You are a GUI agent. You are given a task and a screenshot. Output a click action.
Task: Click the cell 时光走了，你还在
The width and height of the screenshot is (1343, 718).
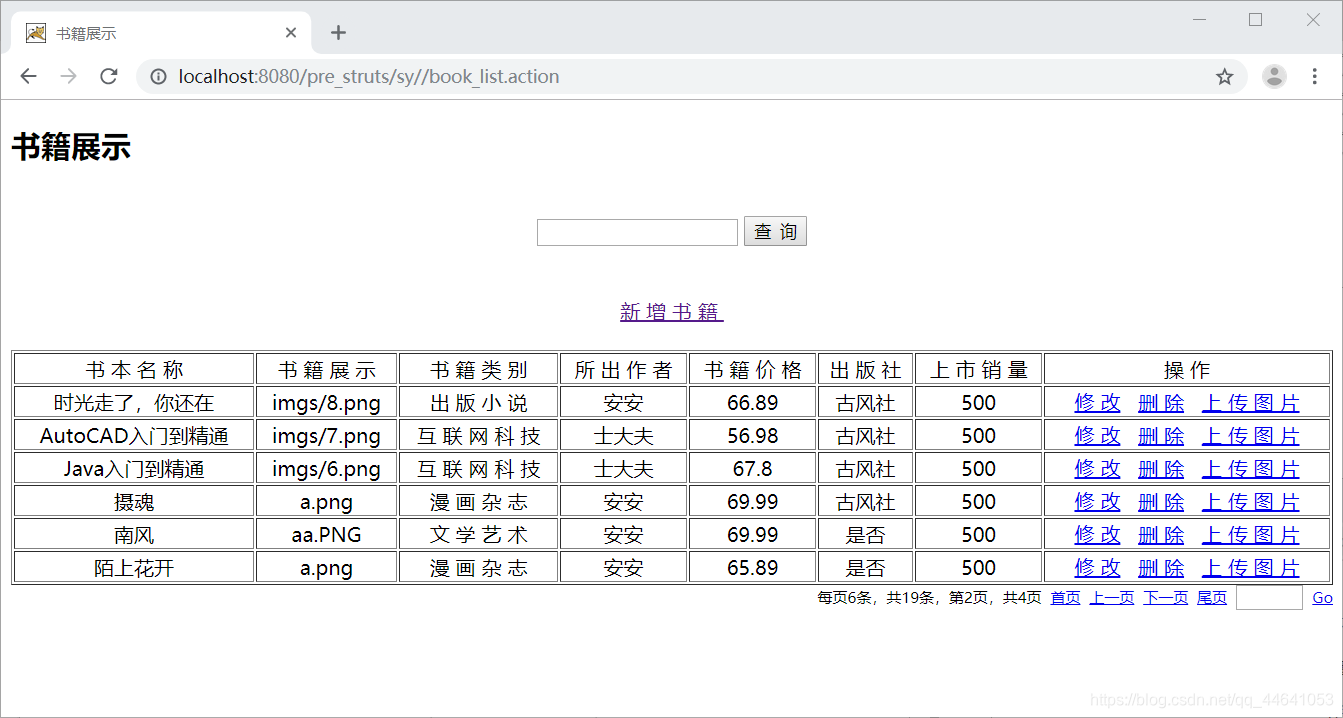pyautogui.click(x=135, y=403)
